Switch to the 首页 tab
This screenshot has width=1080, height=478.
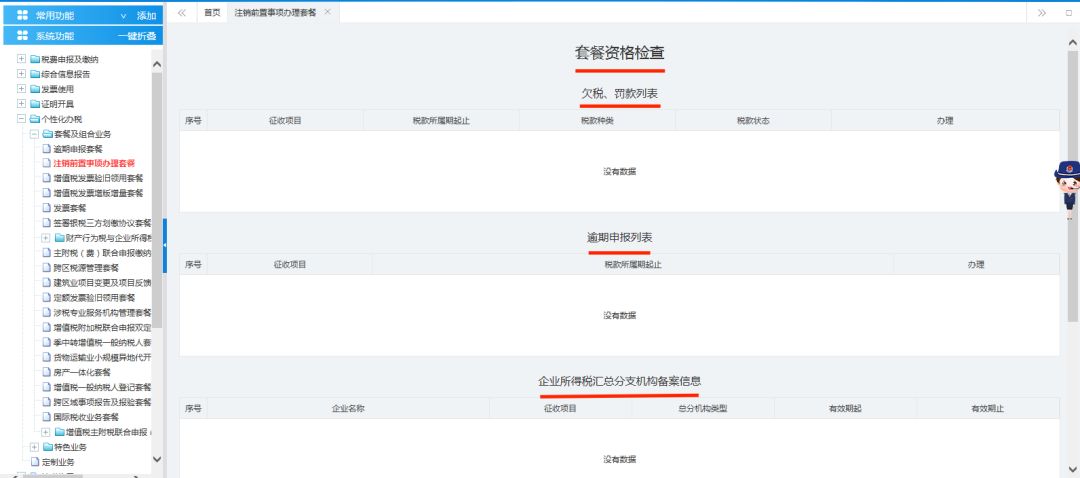(x=211, y=12)
